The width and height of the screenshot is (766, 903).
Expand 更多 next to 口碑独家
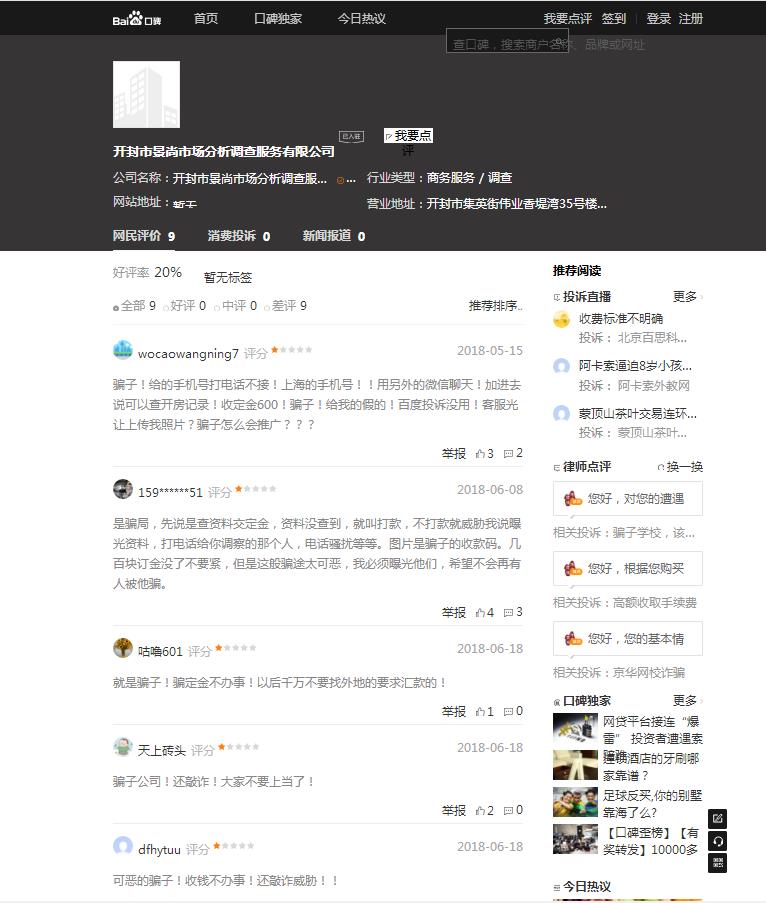pyautogui.click(x=688, y=701)
